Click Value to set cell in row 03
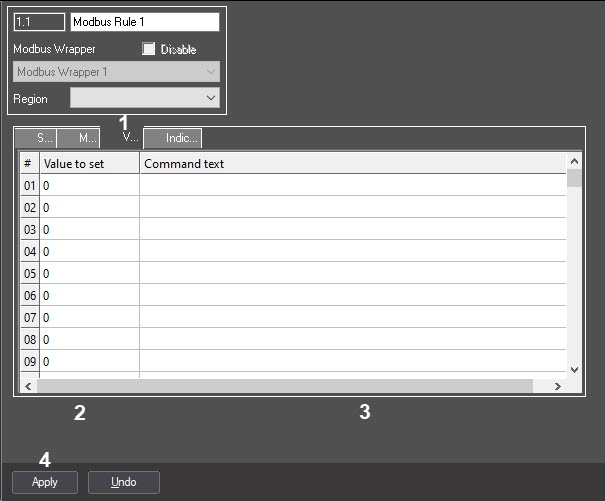 pos(90,230)
